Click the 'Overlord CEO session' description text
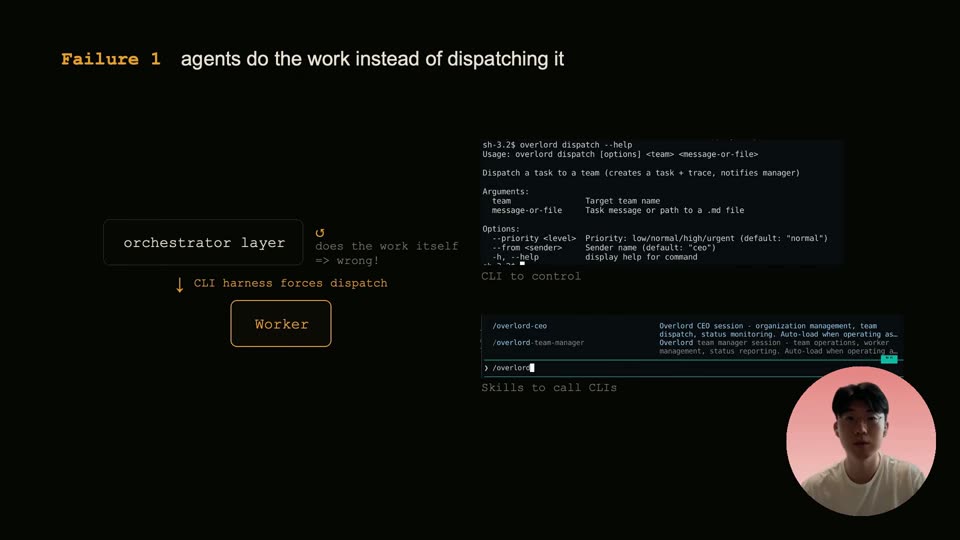 coord(778,330)
